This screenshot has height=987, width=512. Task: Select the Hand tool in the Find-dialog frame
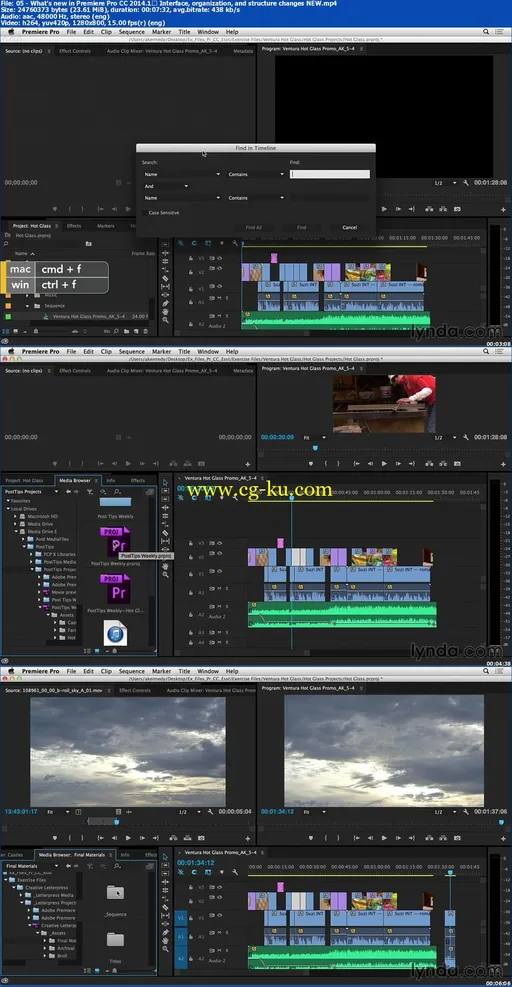[x=166, y=311]
